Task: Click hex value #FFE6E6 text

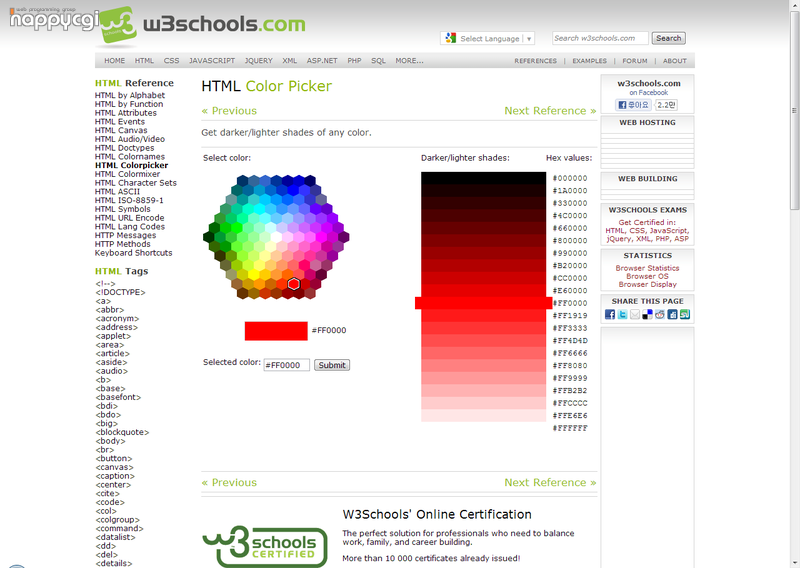Action: coord(570,415)
